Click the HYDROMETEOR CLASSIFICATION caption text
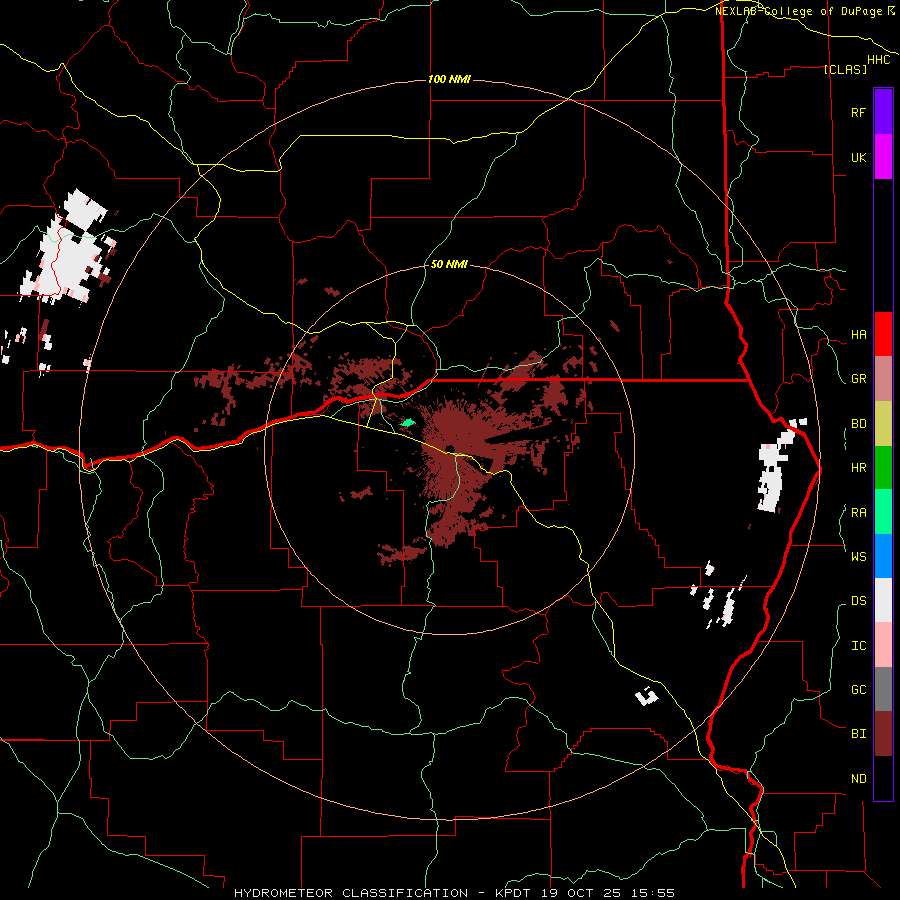Viewport: 900px width, 900px height. [x=351, y=893]
